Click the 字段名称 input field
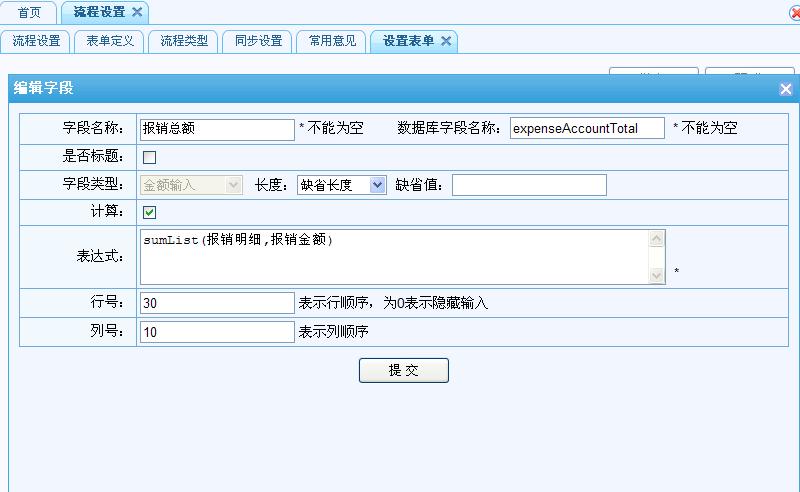 click(x=217, y=129)
